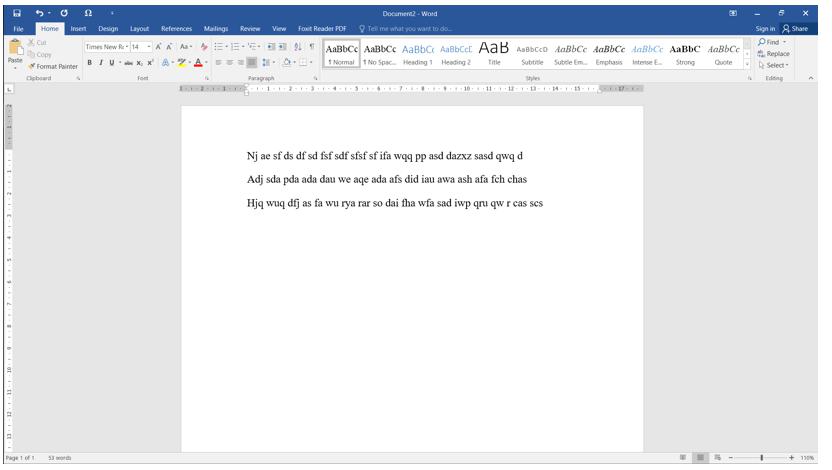Open the Mailings ribbon tab

coord(215,29)
